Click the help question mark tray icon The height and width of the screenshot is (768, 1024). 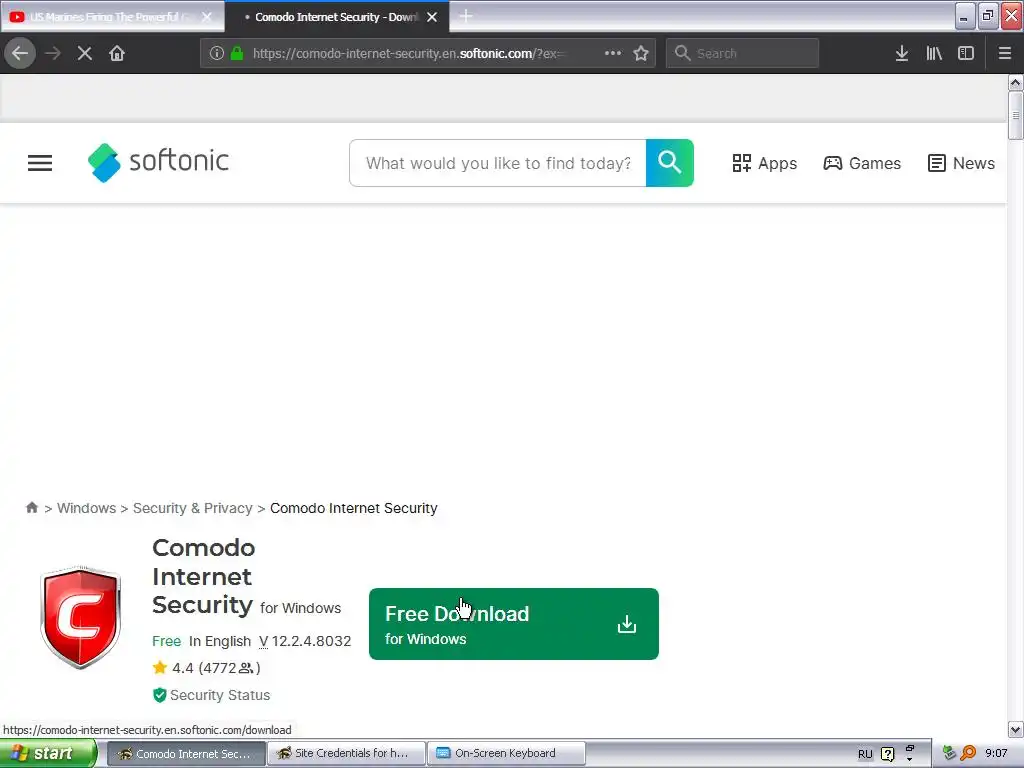[x=888, y=754]
